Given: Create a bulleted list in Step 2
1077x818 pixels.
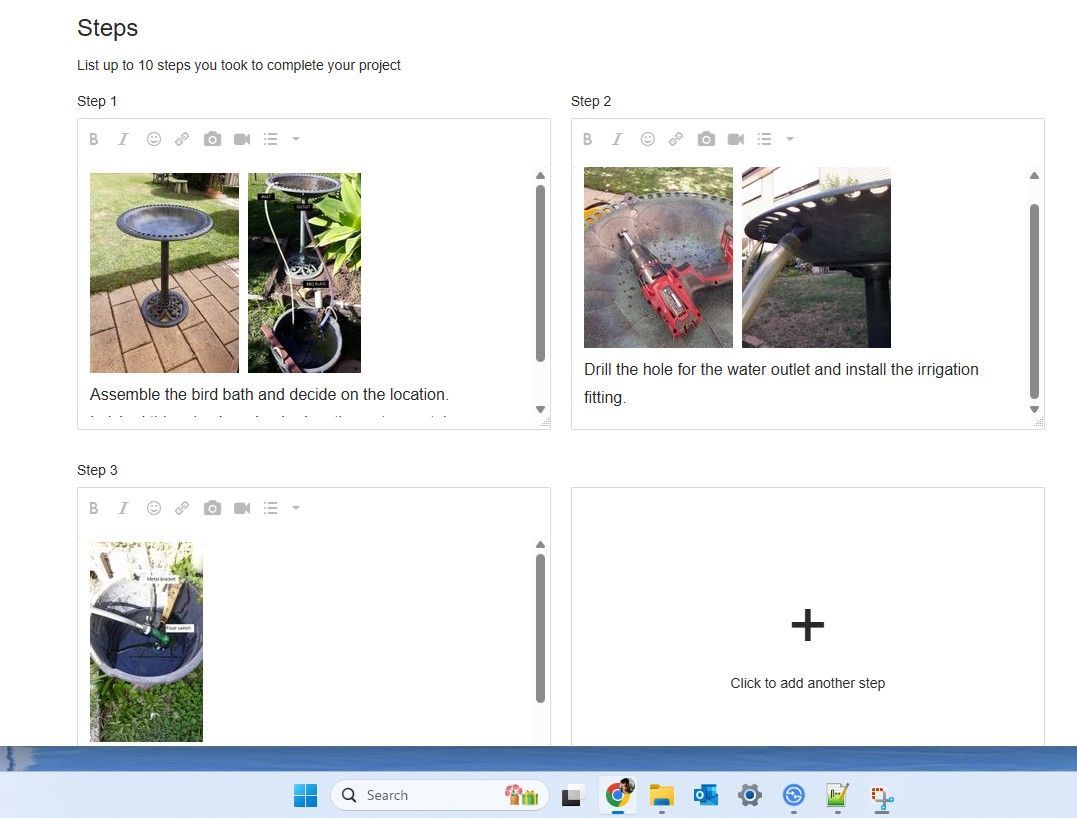Looking at the screenshot, I should point(765,139).
